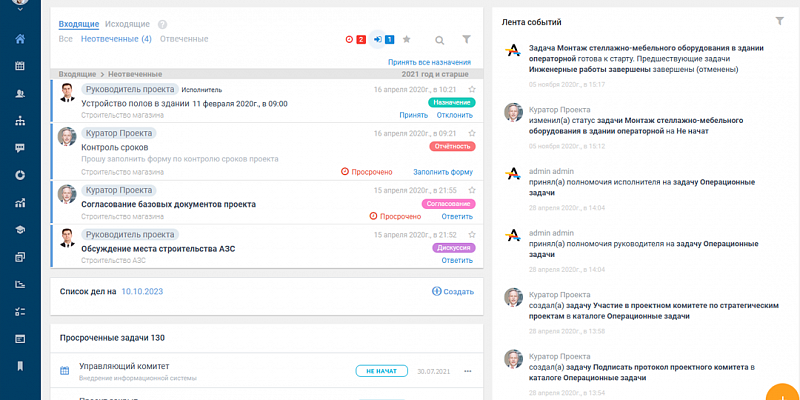
Task: Open the Gantt chart sidebar icon
Action: 20,284
